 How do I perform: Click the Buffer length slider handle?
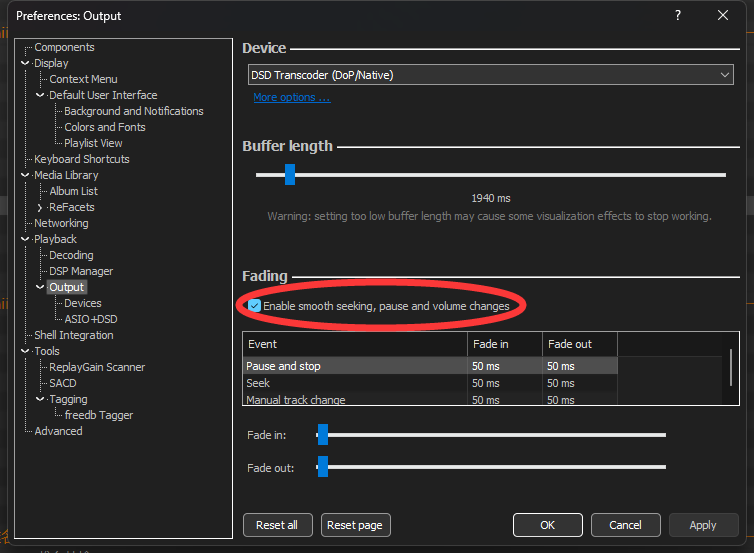pos(290,175)
